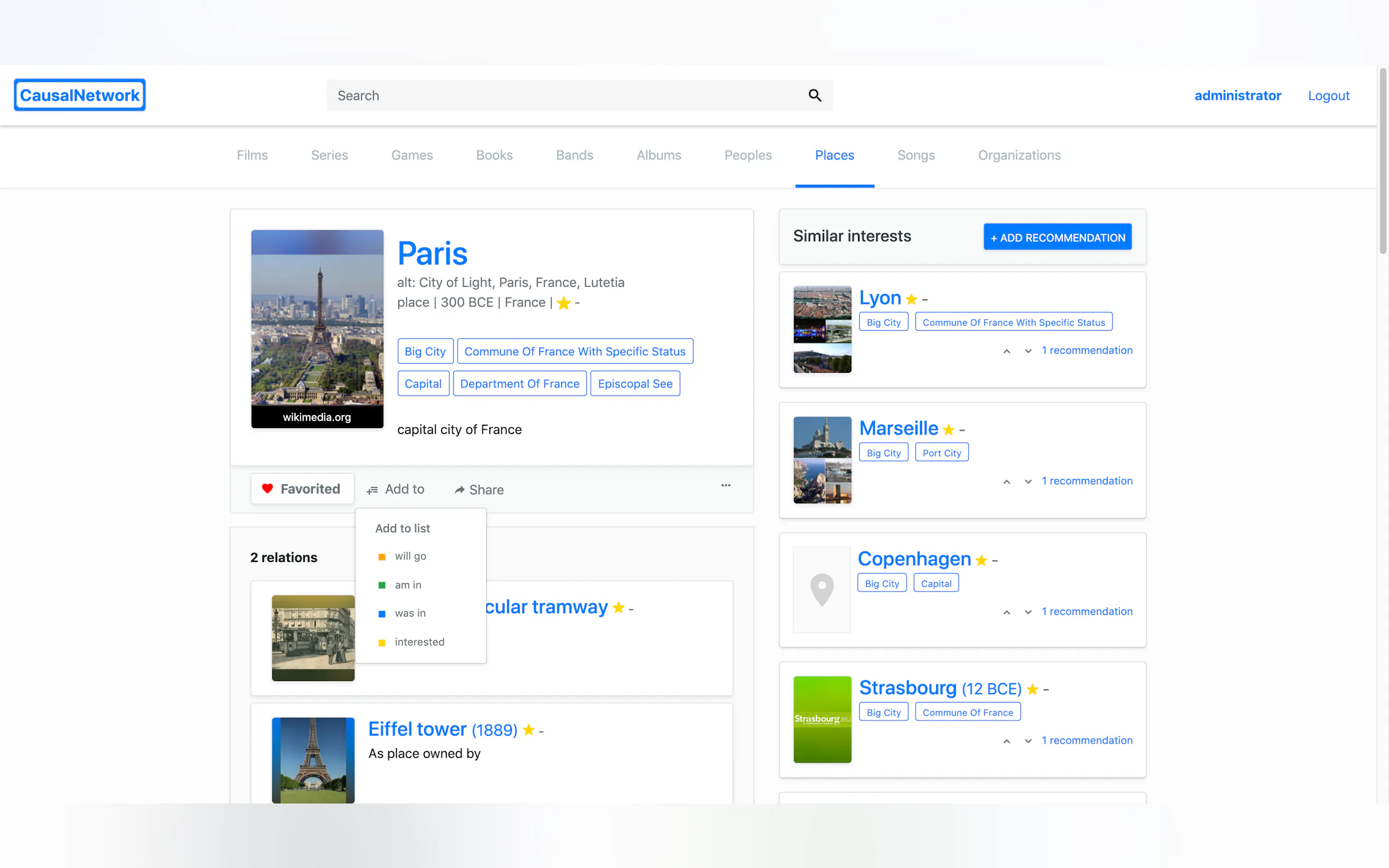Click the Share arrow button
This screenshot has height=868, width=1389.
click(478, 490)
